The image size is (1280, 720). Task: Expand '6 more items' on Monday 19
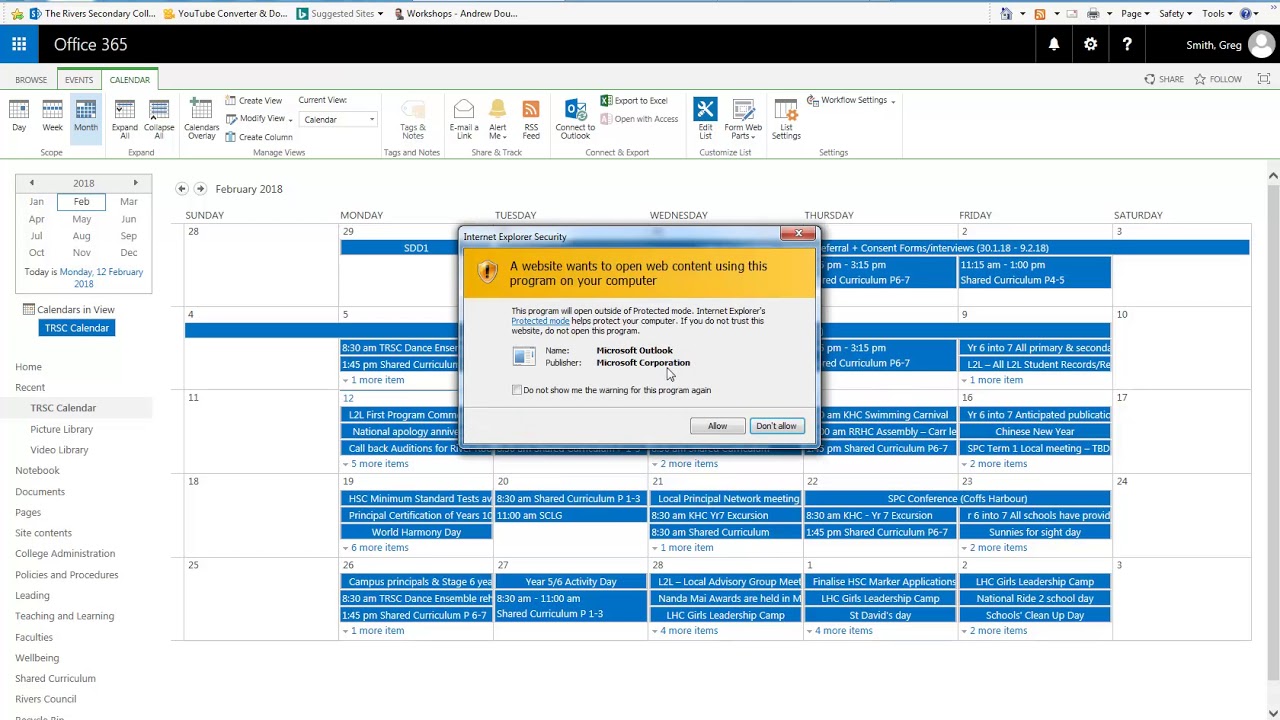coord(377,548)
